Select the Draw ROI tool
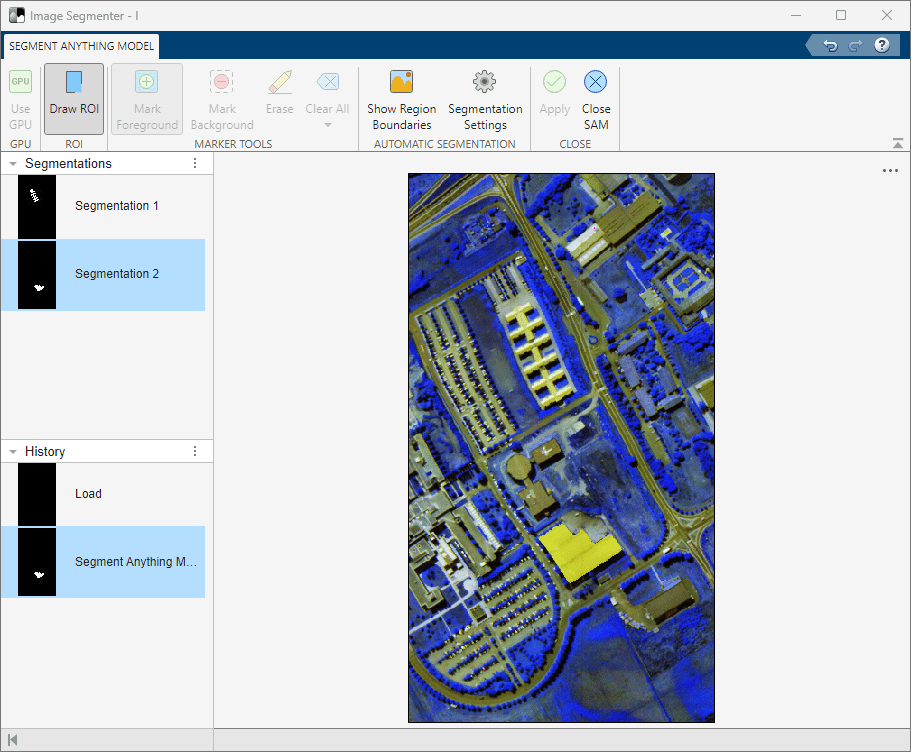911x752 pixels. tap(73, 98)
